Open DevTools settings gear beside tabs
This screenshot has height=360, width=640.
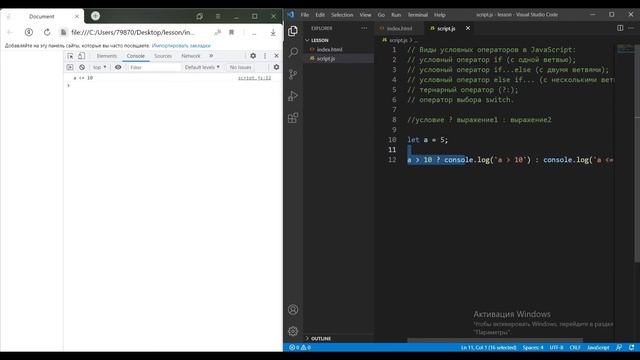click(x=253, y=56)
